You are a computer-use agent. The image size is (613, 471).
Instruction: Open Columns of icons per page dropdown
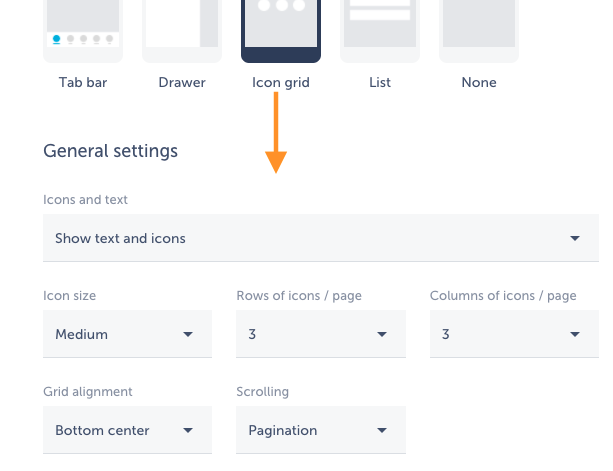point(514,334)
